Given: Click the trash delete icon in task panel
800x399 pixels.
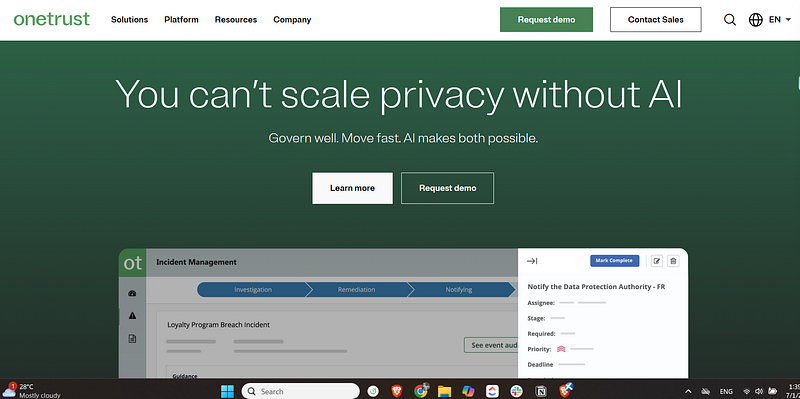Looking at the screenshot, I should (x=673, y=261).
